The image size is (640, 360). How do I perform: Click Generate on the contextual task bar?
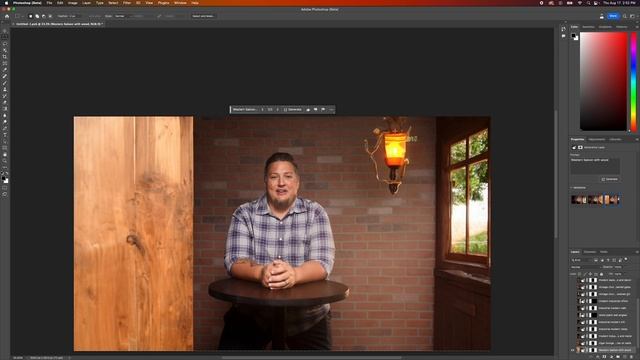point(293,109)
